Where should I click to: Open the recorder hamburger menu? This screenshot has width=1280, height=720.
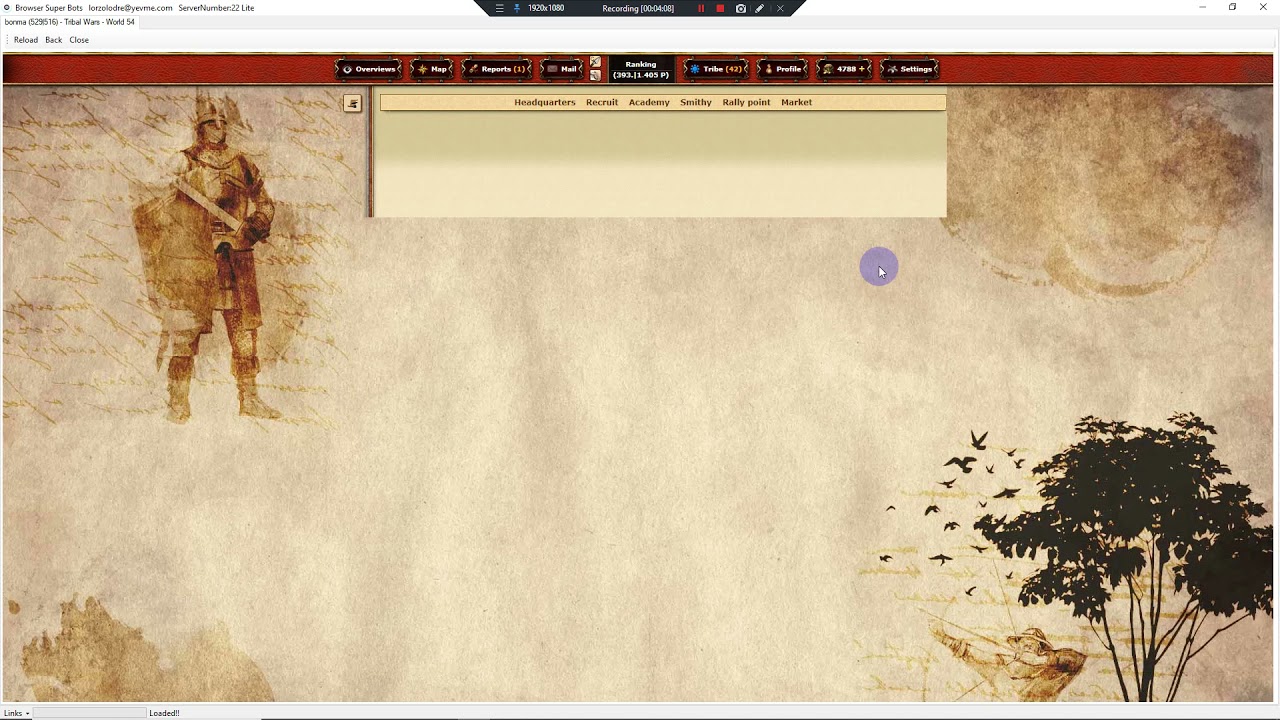pos(500,8)
